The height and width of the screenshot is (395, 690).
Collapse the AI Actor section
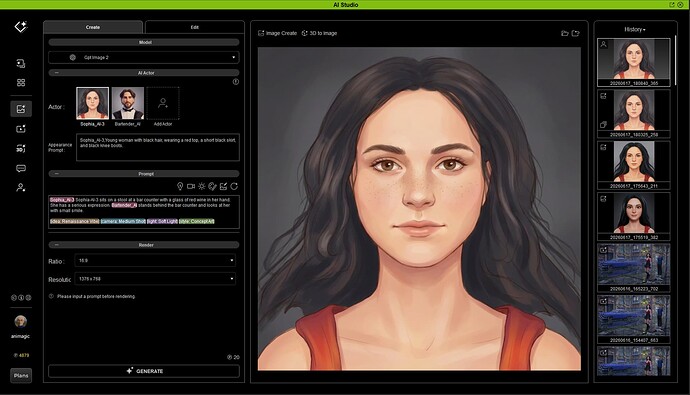point(56,73)
